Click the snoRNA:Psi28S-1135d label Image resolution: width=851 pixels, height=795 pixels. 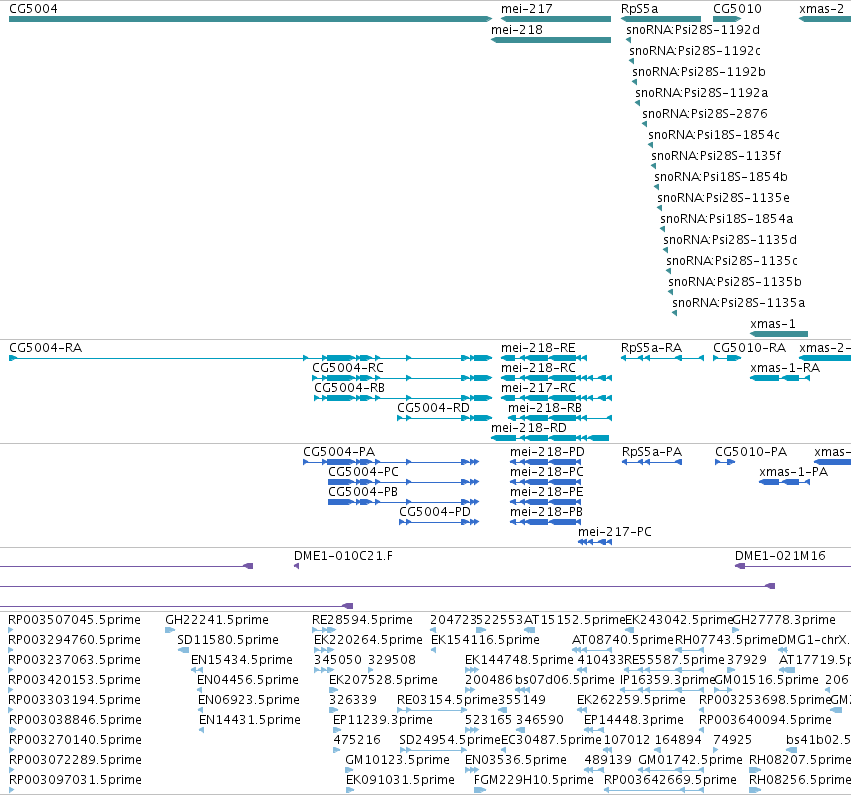pos(730,240)
